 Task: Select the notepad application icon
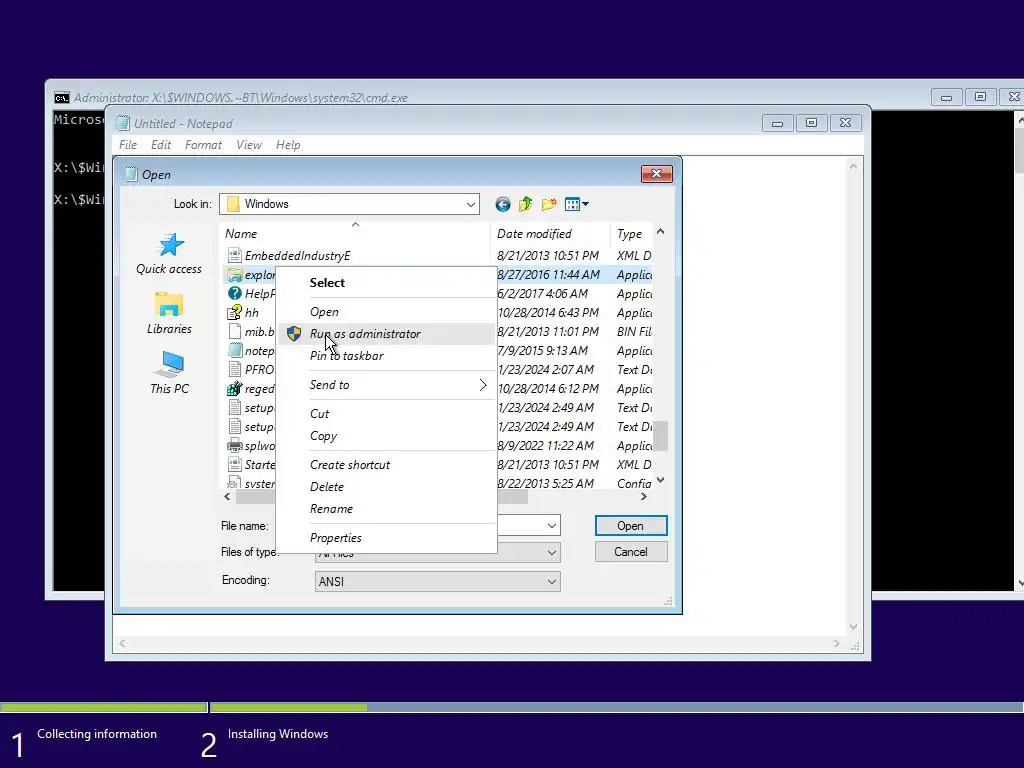point(234,351)
